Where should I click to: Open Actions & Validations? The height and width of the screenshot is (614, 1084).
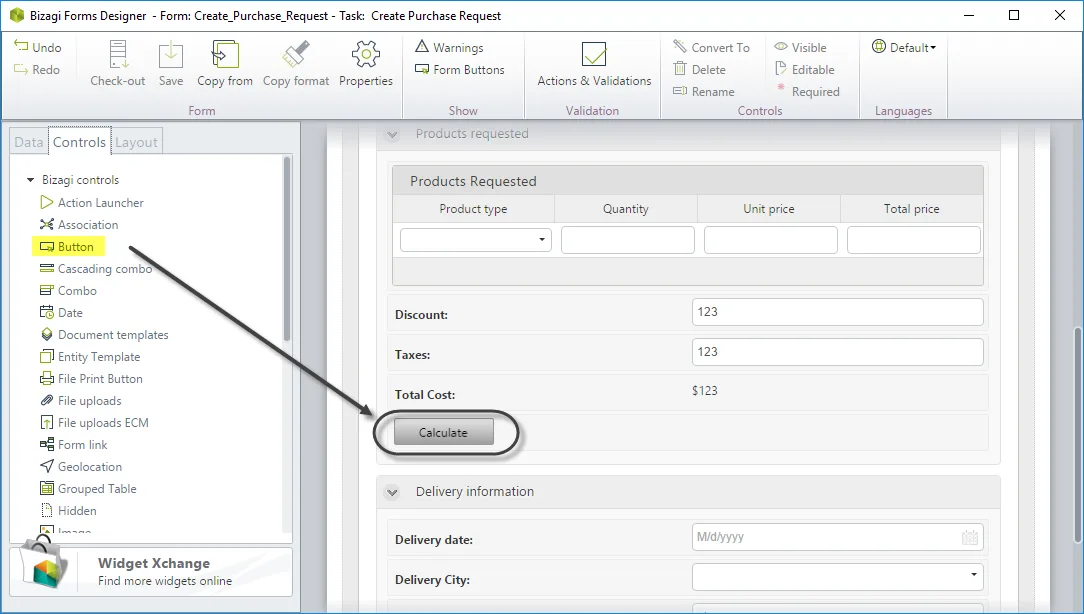[594, 63]
